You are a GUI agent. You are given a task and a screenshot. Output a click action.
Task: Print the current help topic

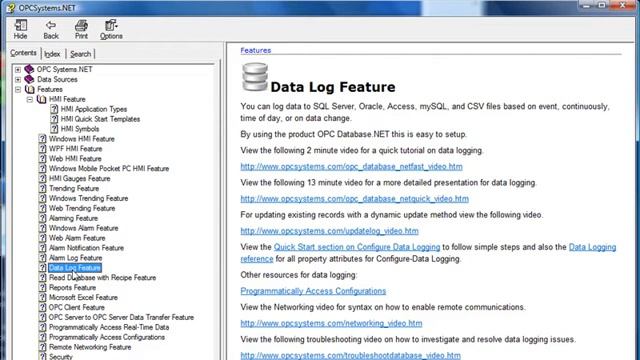click(x=81, y=29)
